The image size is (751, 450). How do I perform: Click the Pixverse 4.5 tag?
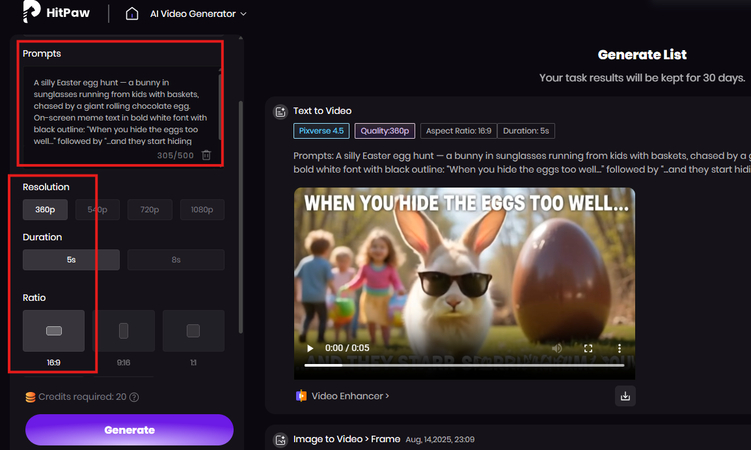click(321, 131)
